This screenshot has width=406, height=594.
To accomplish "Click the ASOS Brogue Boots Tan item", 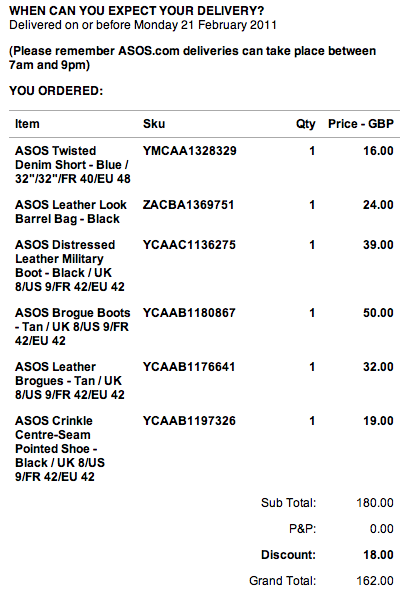I will [73, 327].
